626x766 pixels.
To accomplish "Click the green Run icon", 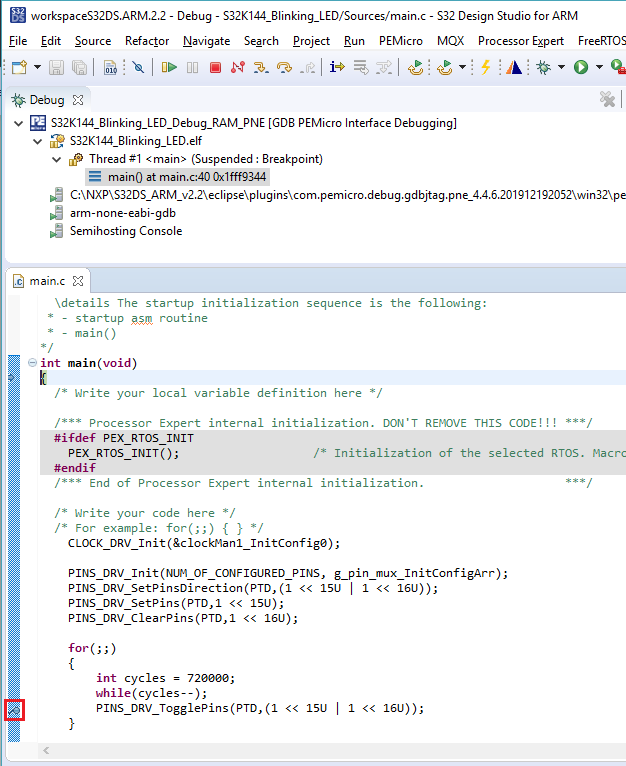I will (581, 67).
